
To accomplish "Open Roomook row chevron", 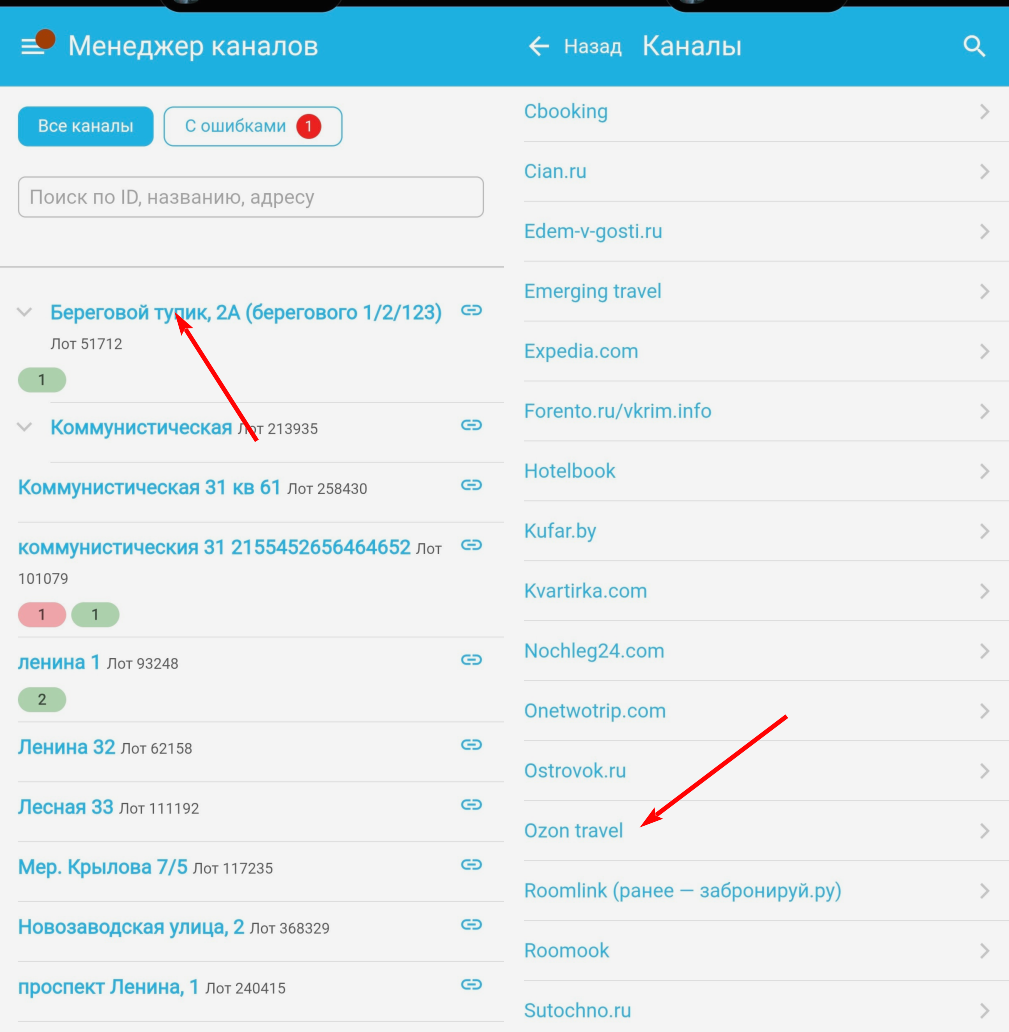I will pyautogui.click(x=984, y=950).
